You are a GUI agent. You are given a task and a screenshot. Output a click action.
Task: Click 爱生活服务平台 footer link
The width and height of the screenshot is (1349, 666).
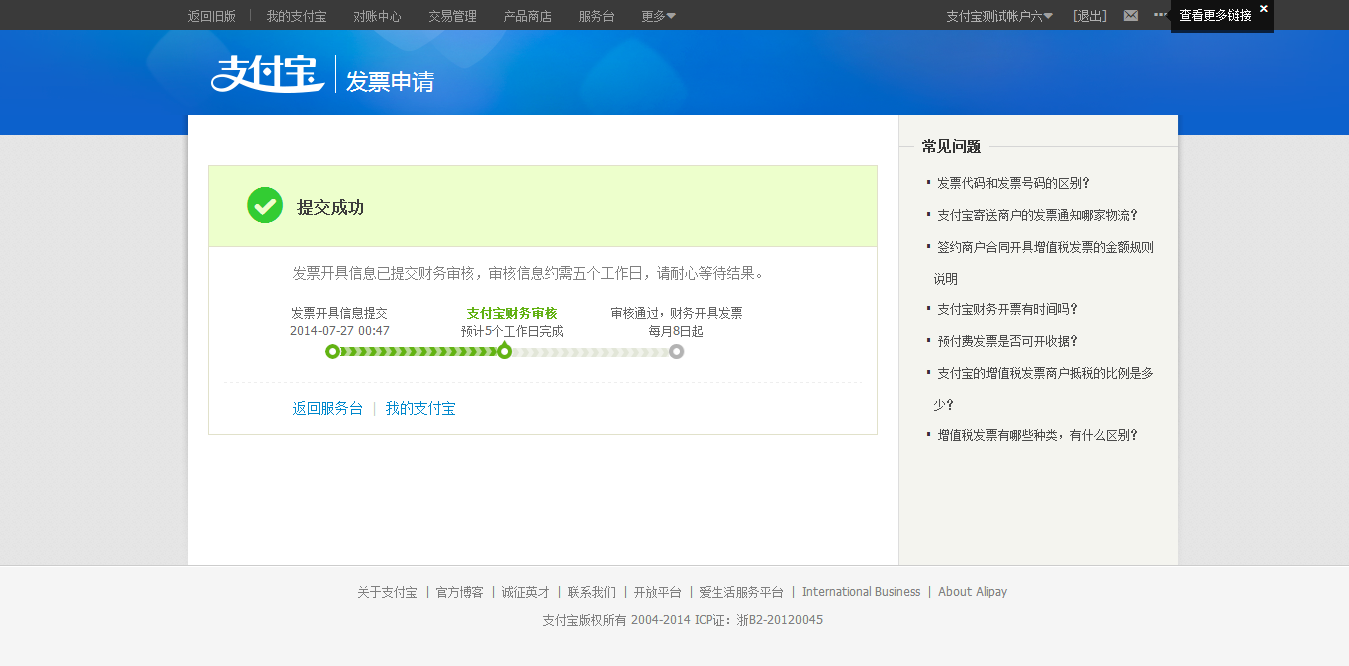tap(742, 592)
